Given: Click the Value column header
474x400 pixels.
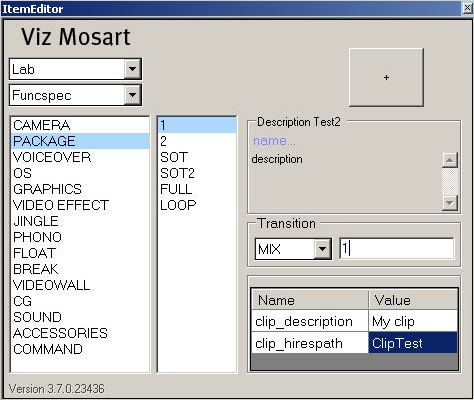Looking at the screenshot, I should click(x=413, y=300).
